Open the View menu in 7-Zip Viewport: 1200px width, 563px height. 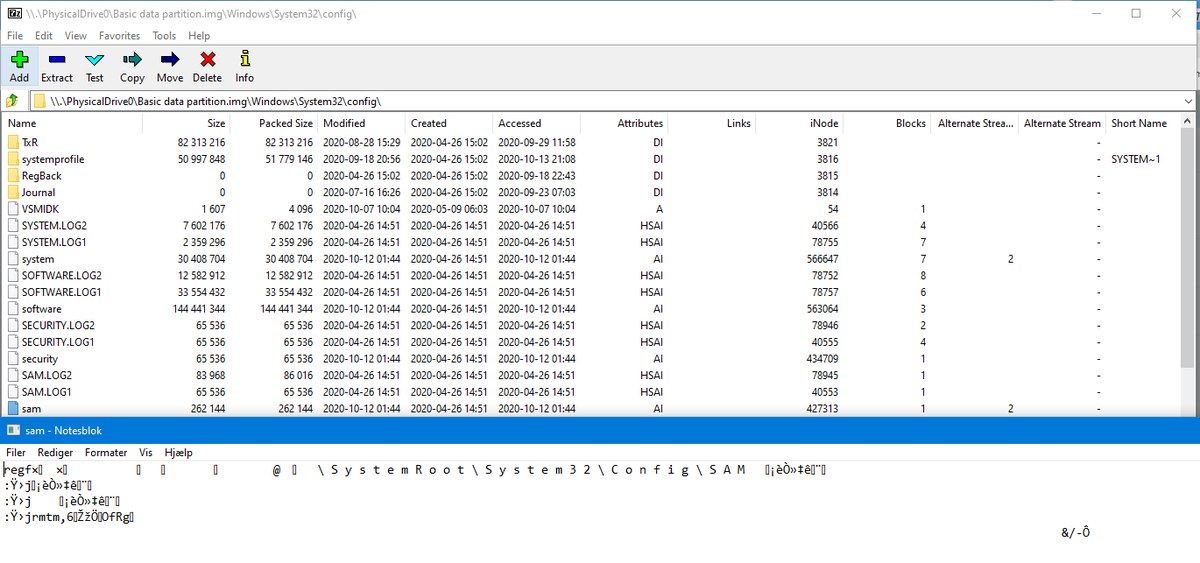76,35
